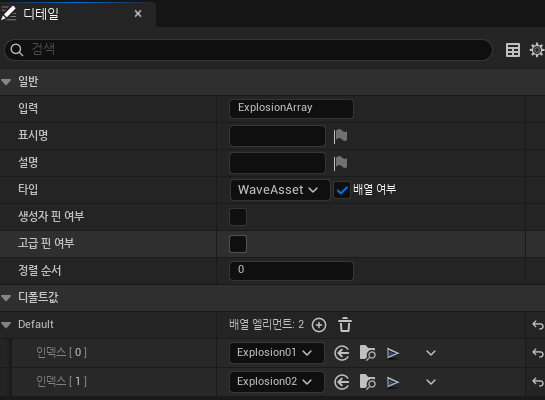The width and height of the screenshot is (545, 400).
Task: Click the 입력 property label
Action: pos(28,108)
